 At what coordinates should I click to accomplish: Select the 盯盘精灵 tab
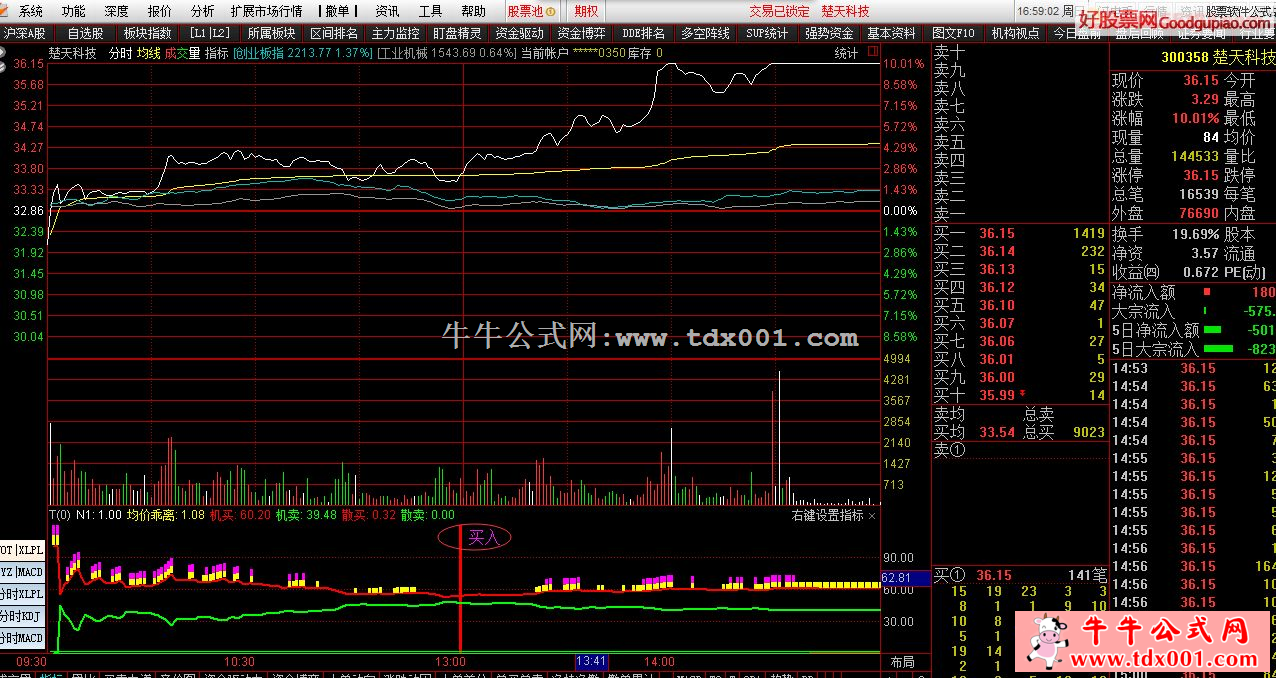point(457,33)
